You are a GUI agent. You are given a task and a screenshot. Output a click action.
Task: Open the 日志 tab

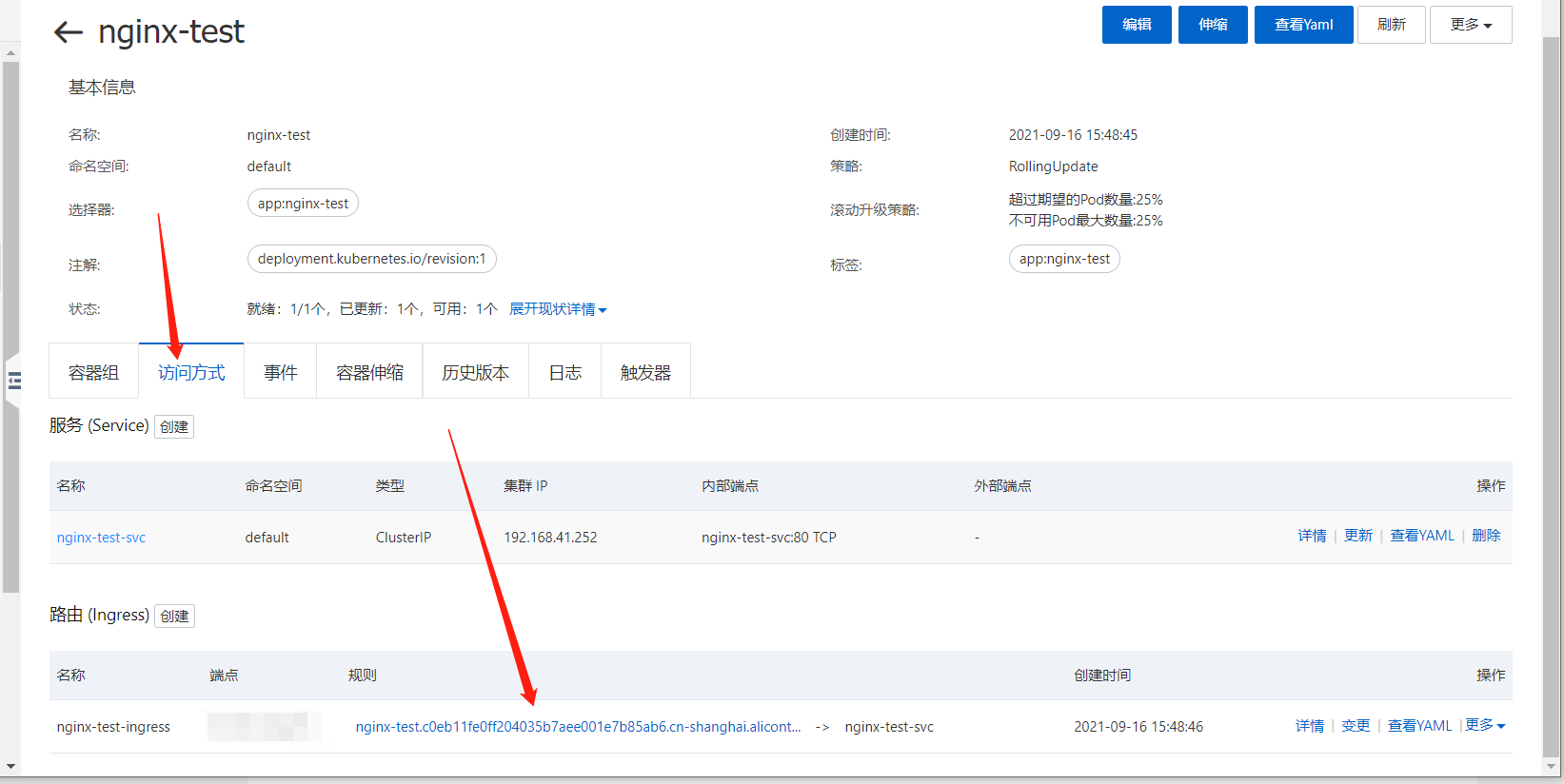pos(564,373)
